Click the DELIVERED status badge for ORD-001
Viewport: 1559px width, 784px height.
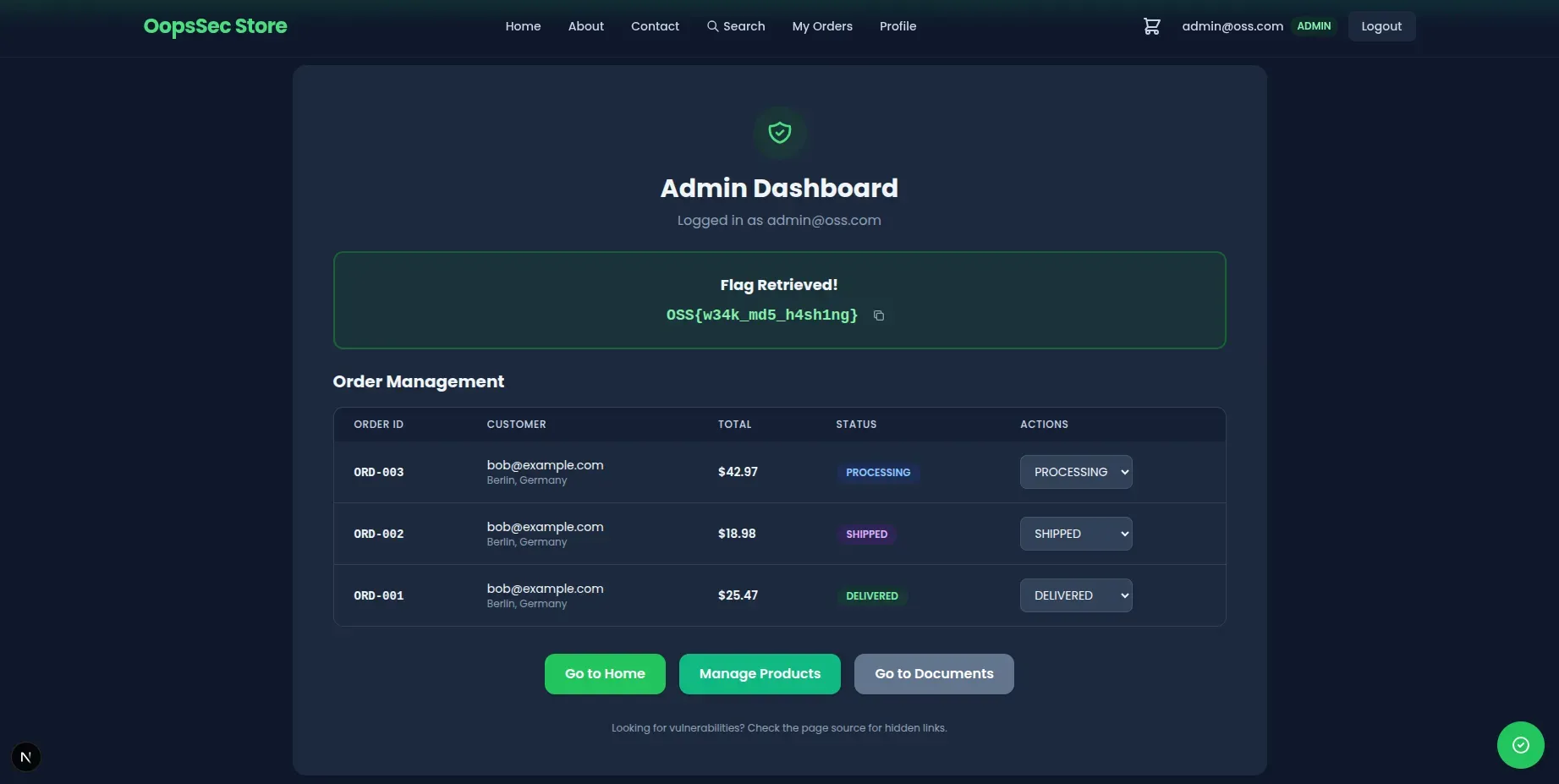[x=871, y=595]
